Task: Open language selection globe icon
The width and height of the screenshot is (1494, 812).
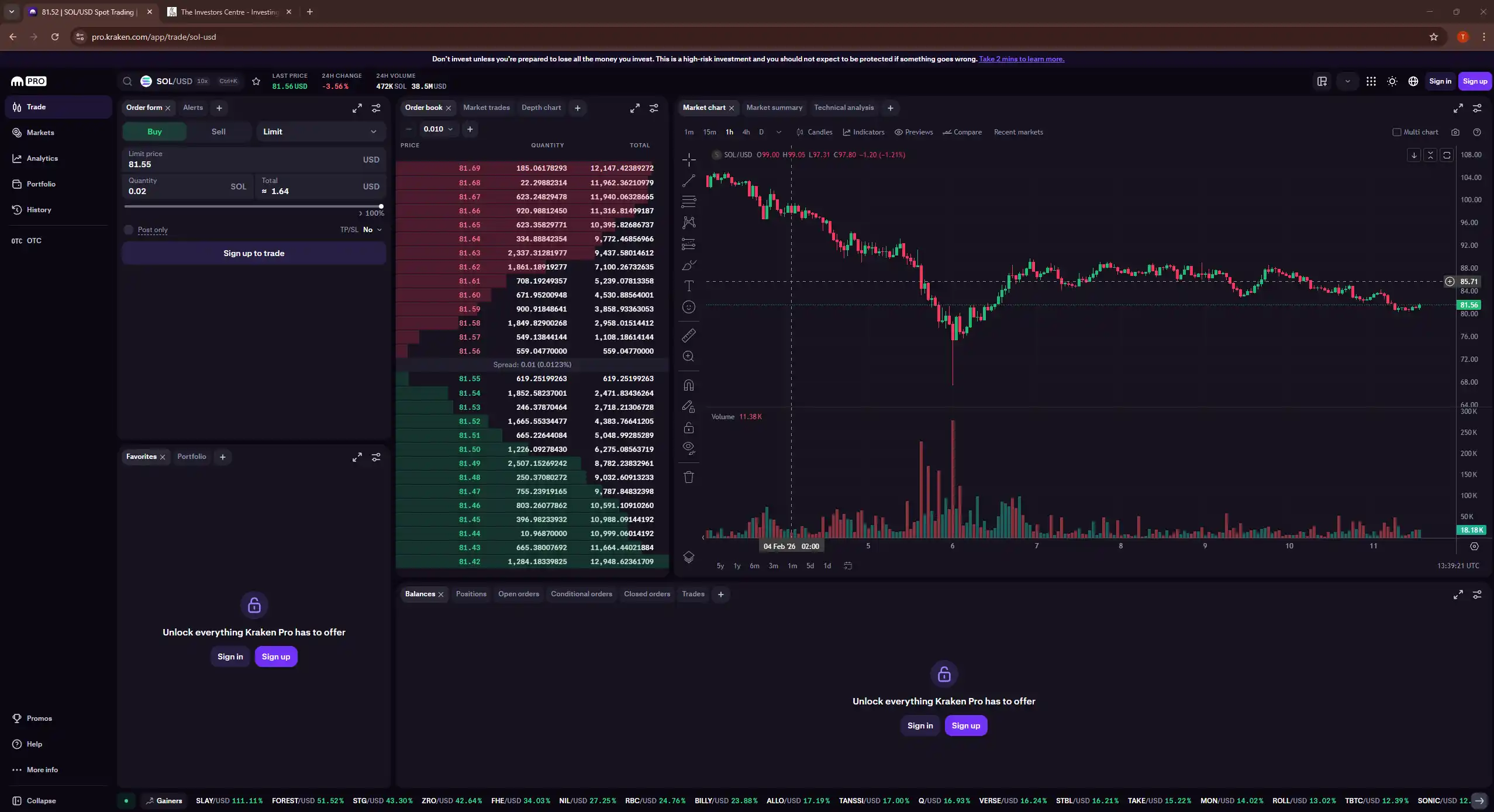Action: (x=1413, y=81)
